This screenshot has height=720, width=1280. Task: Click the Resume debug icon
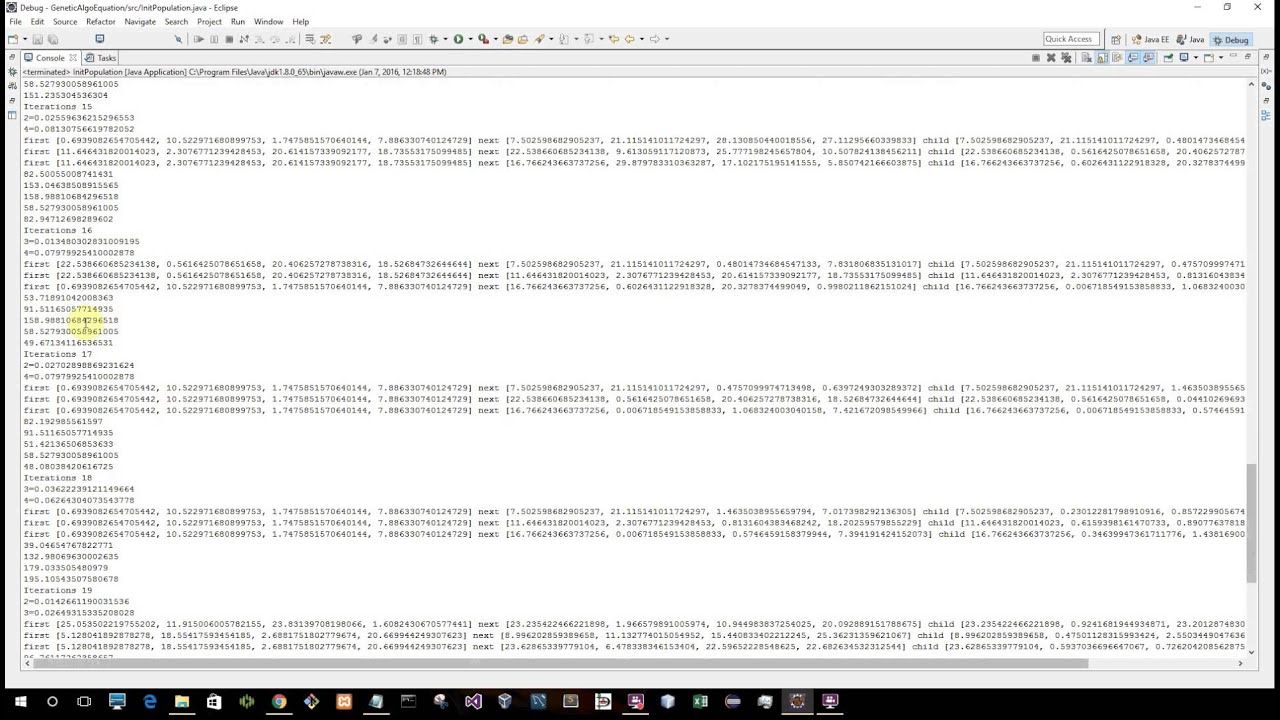pos(198,39)
